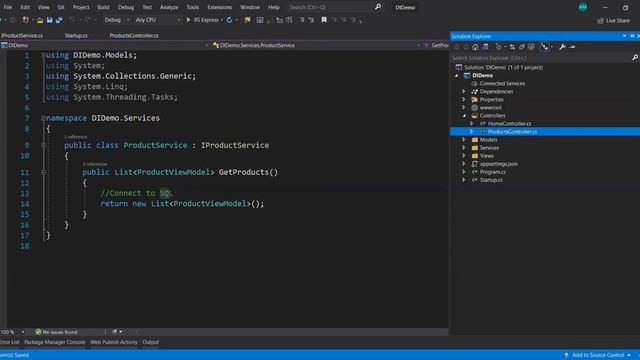Open the File menu
The image size is (640, 360).
click(x=8, y=7)
